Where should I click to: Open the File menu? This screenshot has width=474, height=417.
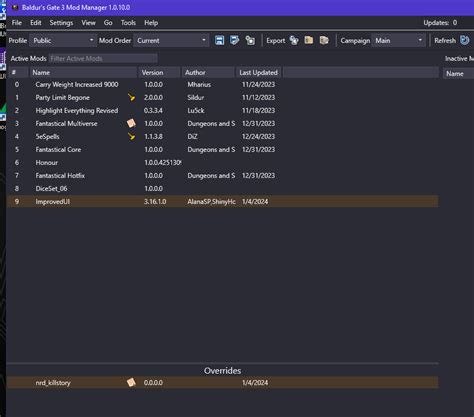click(17, 23)
